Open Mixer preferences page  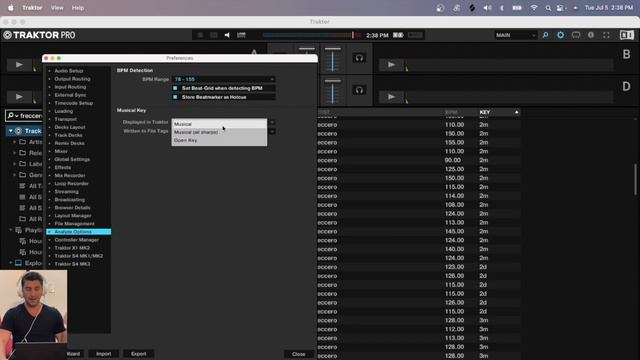coord(61,151)
